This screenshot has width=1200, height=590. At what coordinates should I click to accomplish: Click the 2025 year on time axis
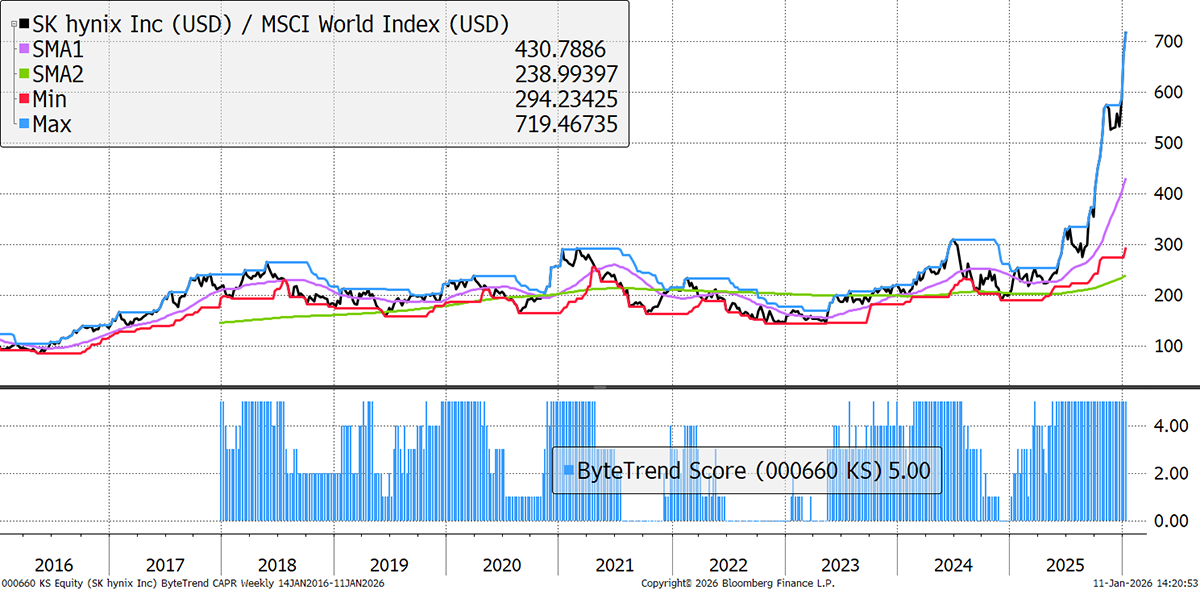(x=1066, y=564)
